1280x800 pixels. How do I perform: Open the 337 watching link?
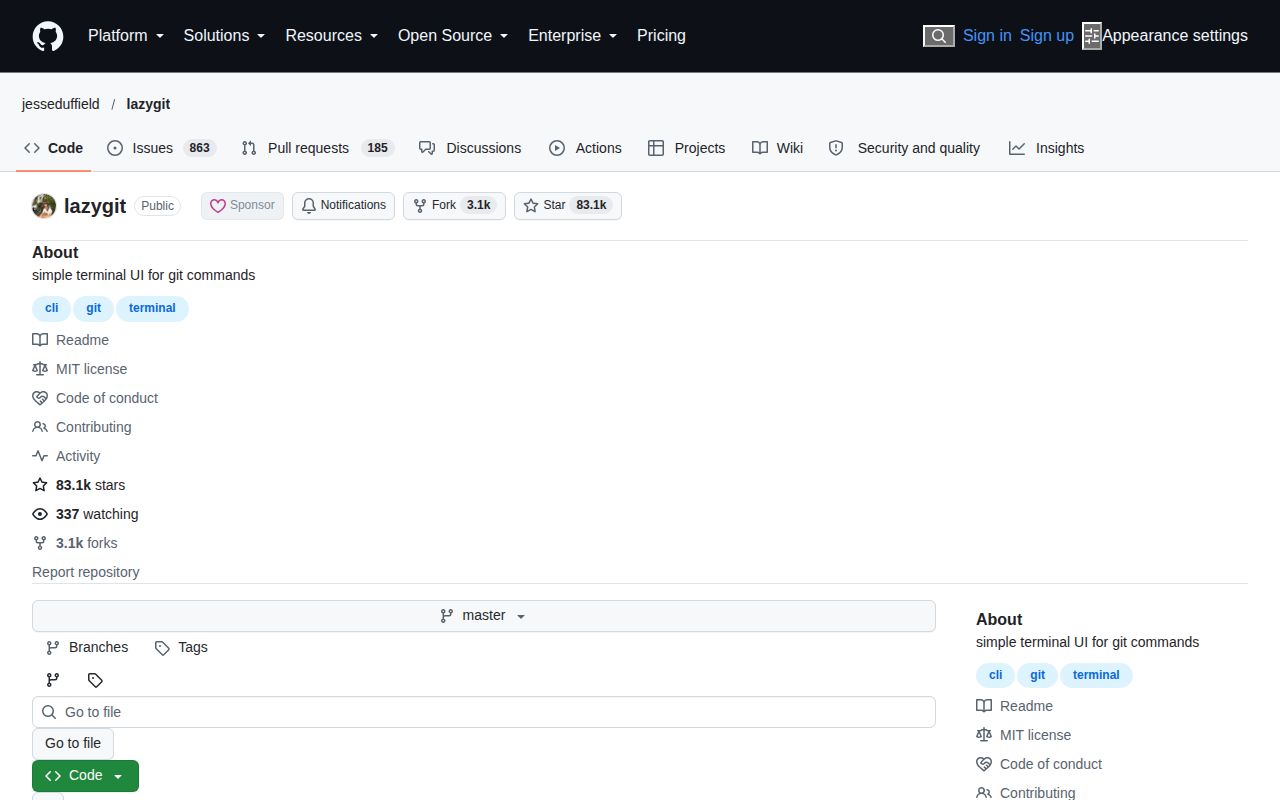[x=85, y=514]
